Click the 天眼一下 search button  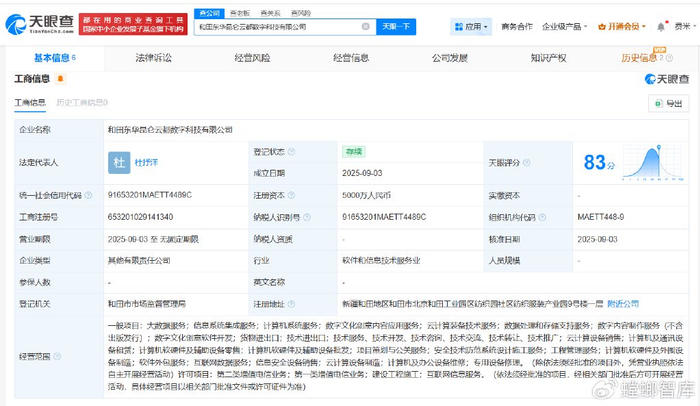(x=396, y=27)
